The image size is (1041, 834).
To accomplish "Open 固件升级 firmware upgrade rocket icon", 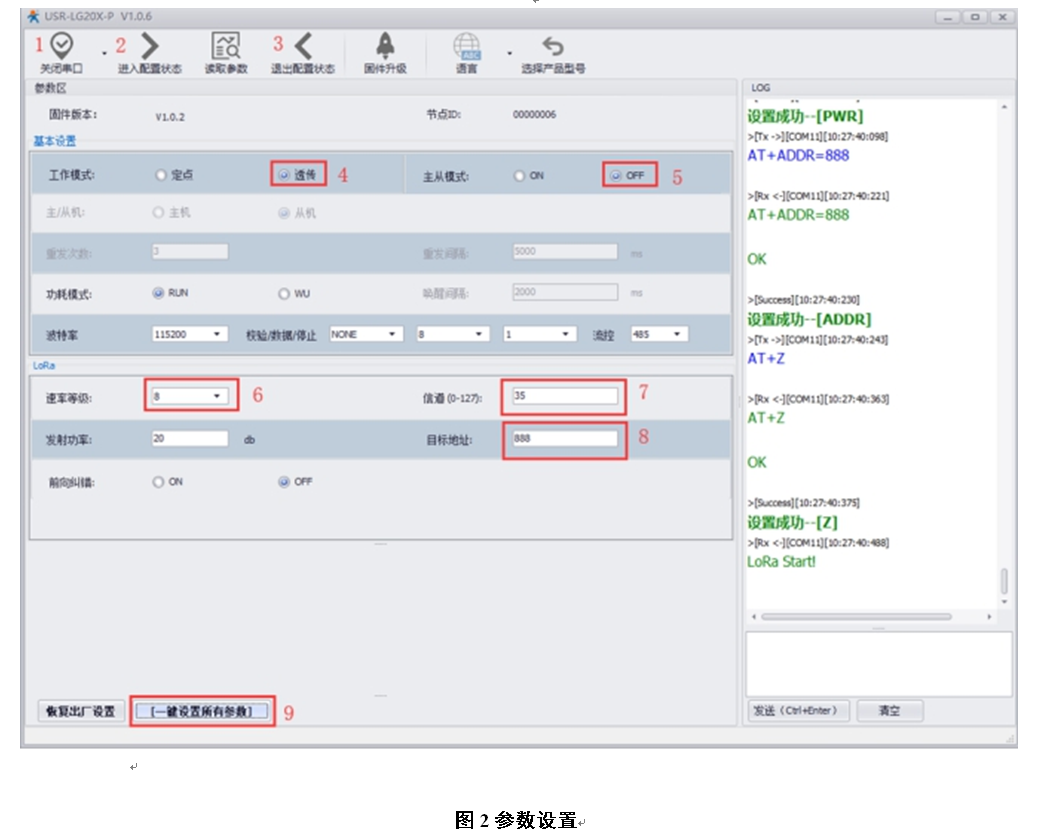I will [384, 45].
